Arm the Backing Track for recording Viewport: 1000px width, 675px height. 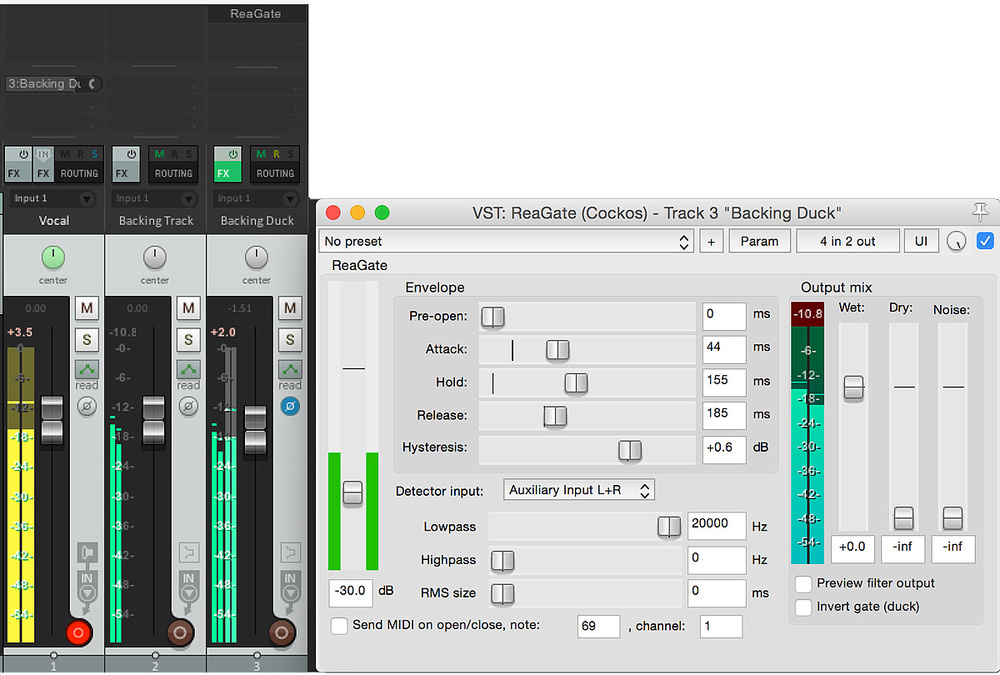click(180, 632)
